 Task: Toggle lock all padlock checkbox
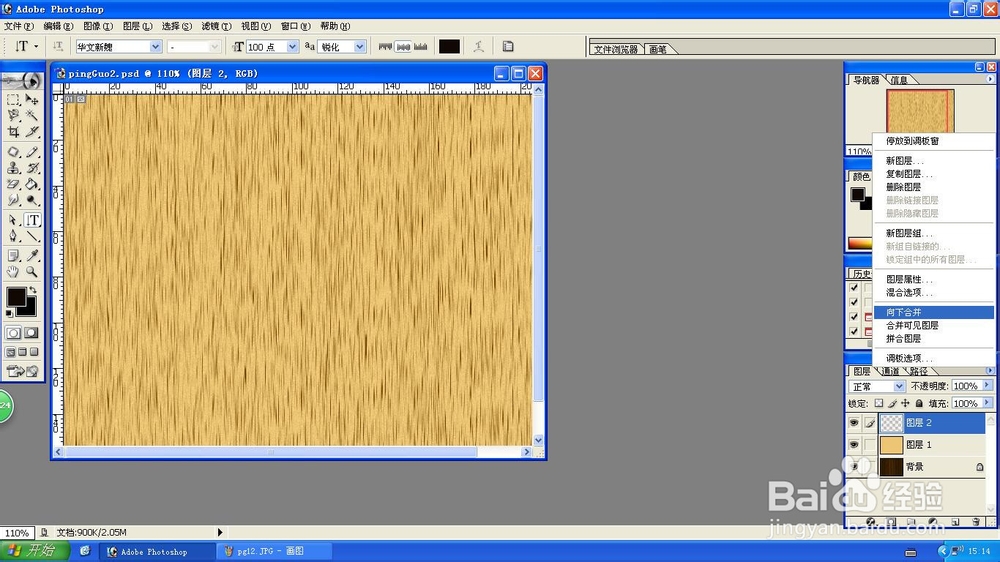[x=919, y=403]
